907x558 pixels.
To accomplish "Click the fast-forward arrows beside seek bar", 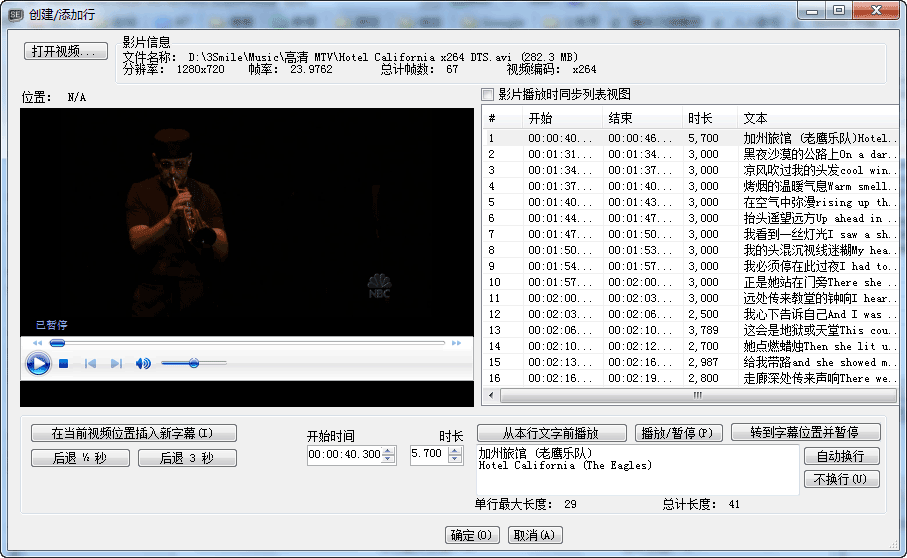I will (x=456, y=343).
